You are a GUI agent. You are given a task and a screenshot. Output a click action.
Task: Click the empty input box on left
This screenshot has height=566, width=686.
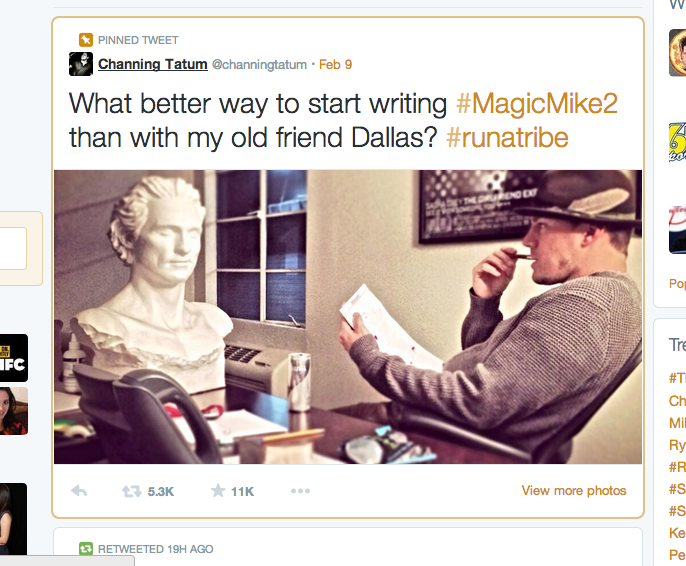point(13,248)
